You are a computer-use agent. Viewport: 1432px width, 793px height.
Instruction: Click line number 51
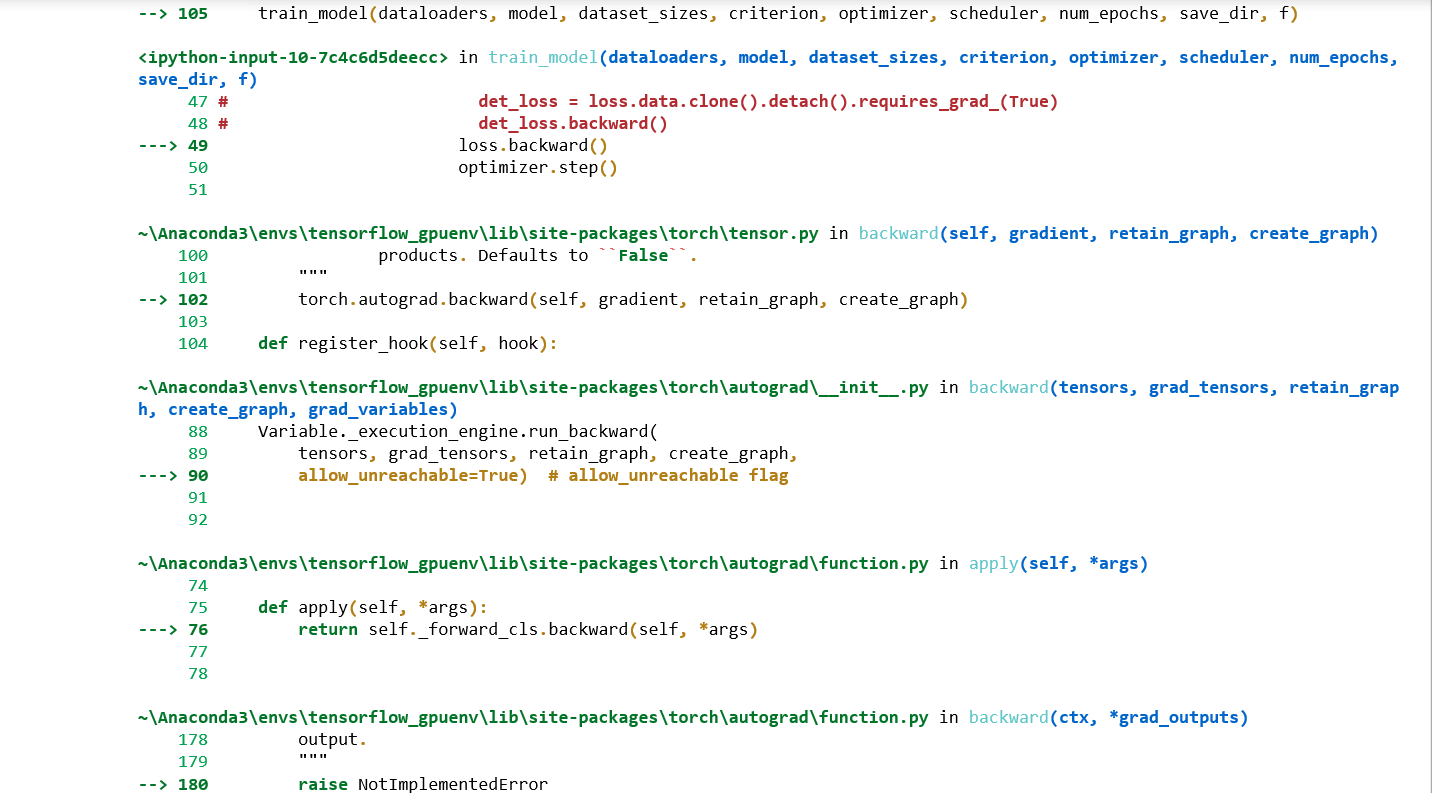point(198,189)
